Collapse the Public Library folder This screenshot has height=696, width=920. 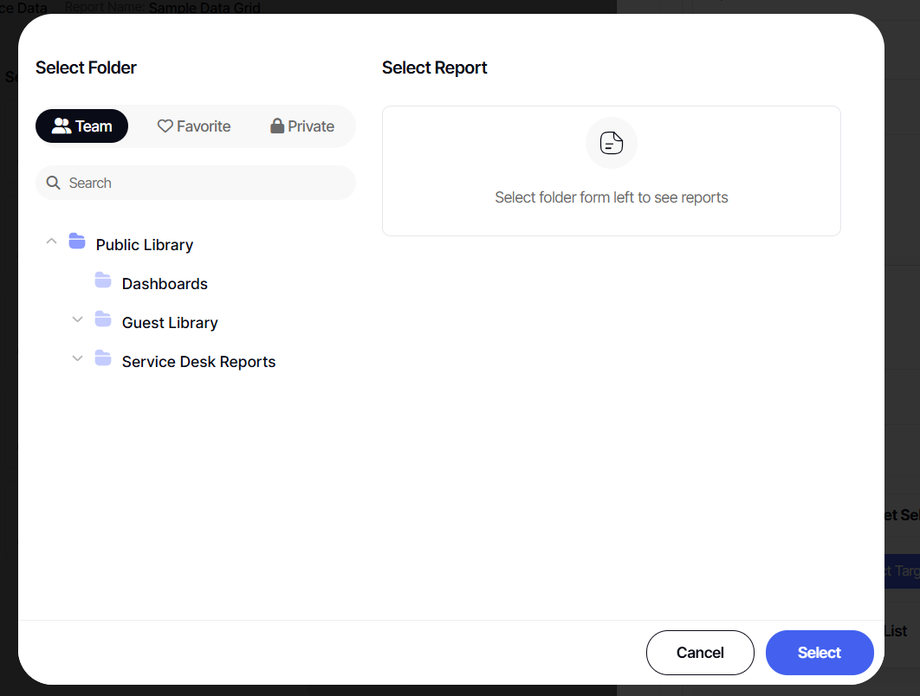(x=51, y=241)
